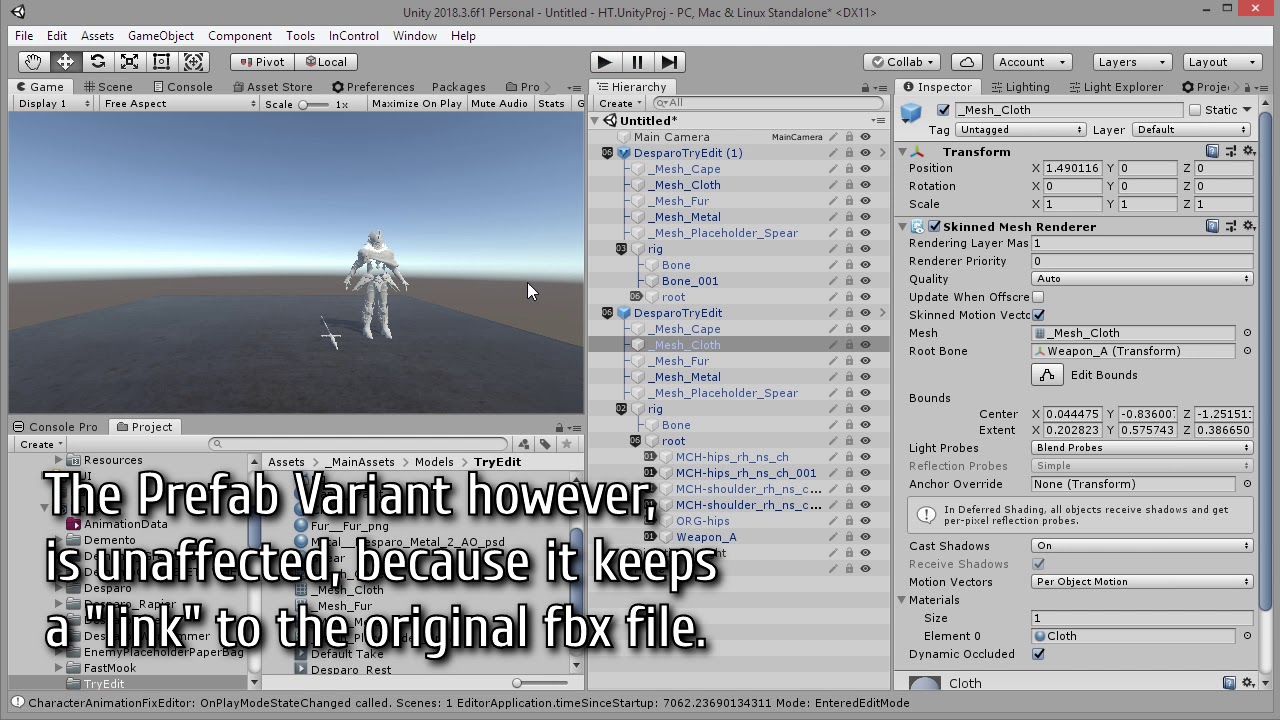1280x720 pixels.
Task: Toggle Skinned Motion Vectors checkbox
Action: point(1038,315)
